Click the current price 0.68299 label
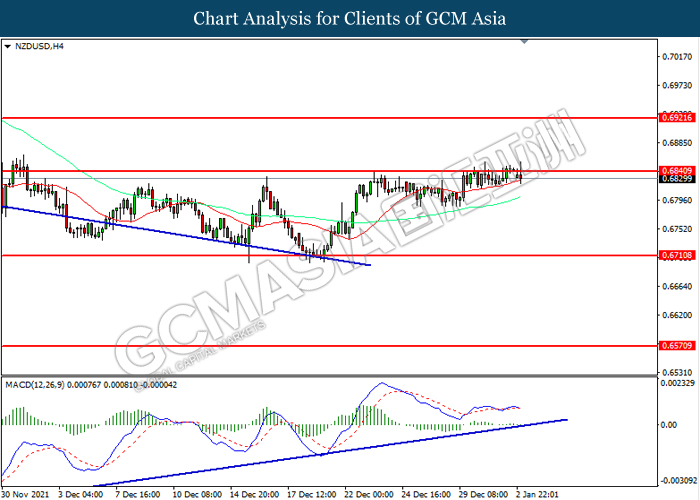Viewport: 700px width, 500px height. coord(677,179)
